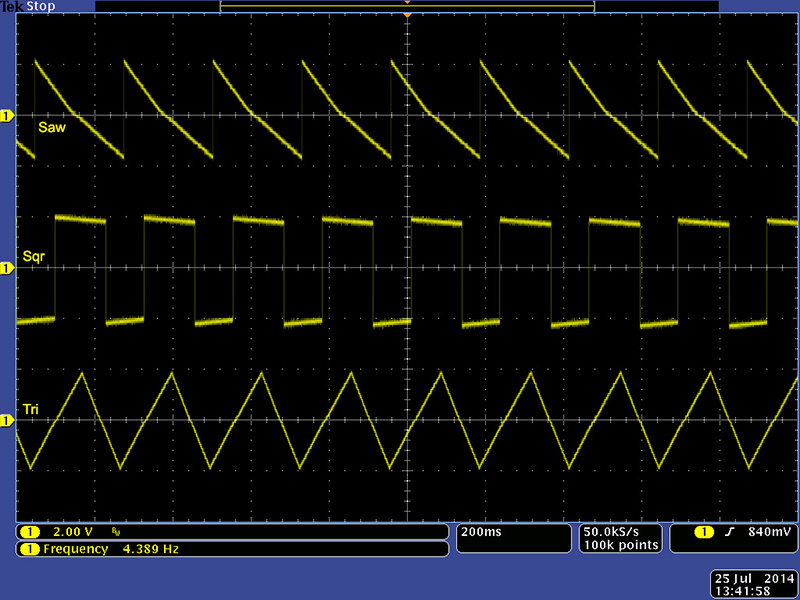Click the channel 1 badge beside 2.00 V
The image size is (800, 600).
coord(30,532)
